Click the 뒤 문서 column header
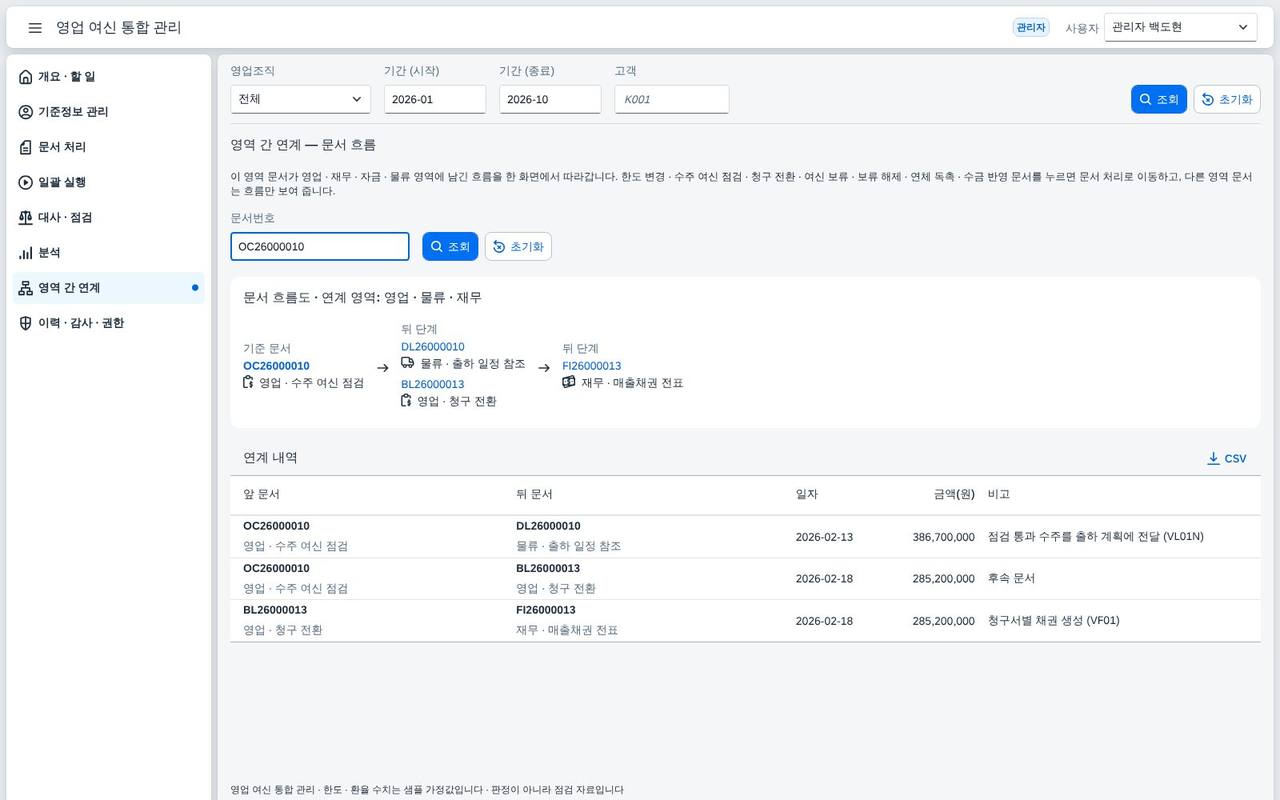This screenshot has width=1280, height=800. [534, 494]
